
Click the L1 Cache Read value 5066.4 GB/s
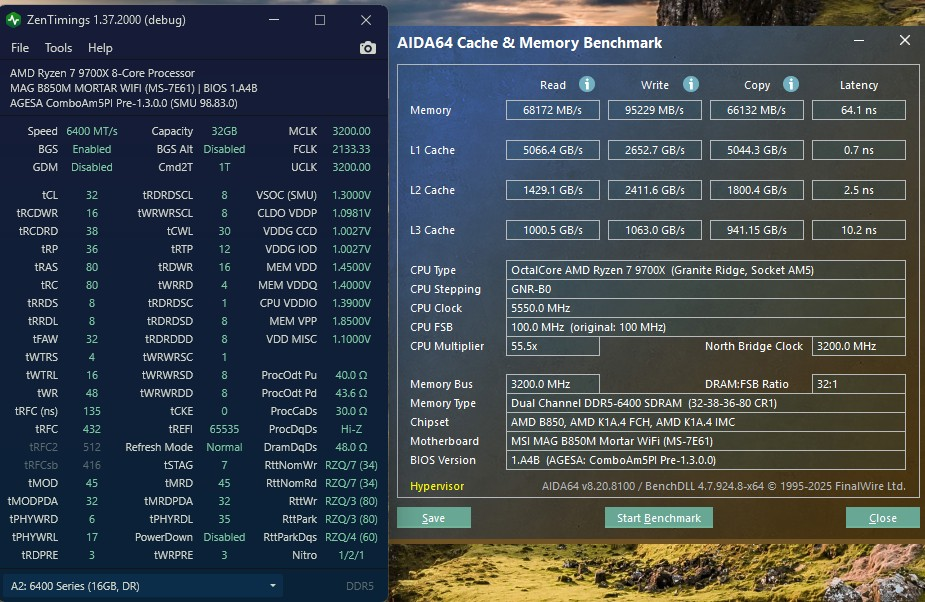click(x=553, y=150)
